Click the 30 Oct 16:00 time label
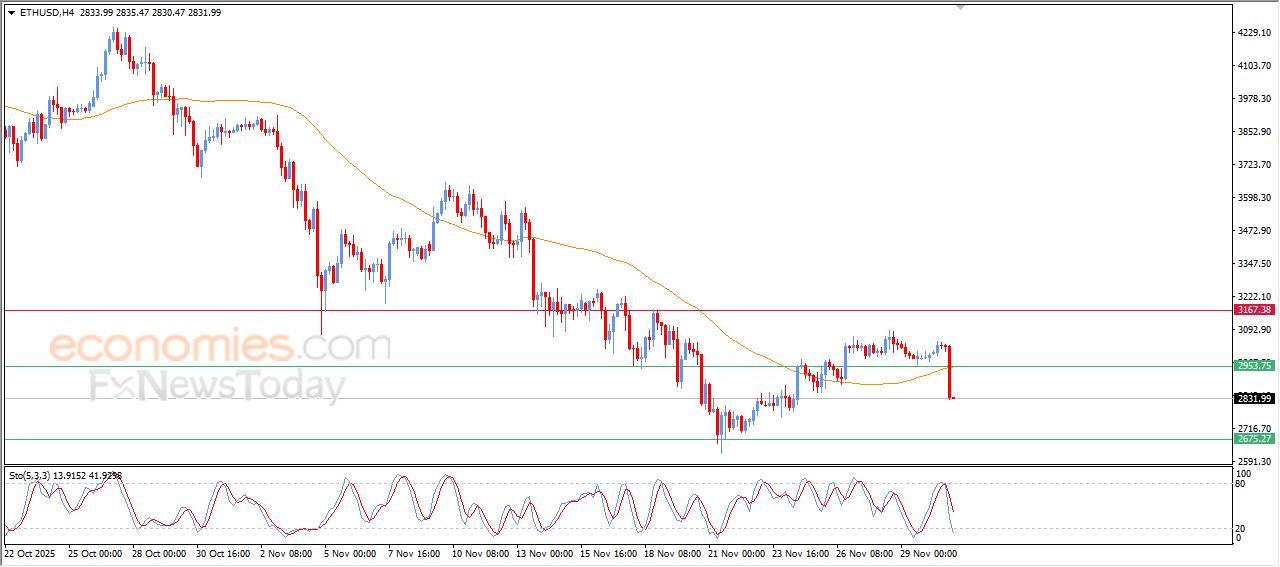This screenshot has width=1280, height=567. coord(221,552)
